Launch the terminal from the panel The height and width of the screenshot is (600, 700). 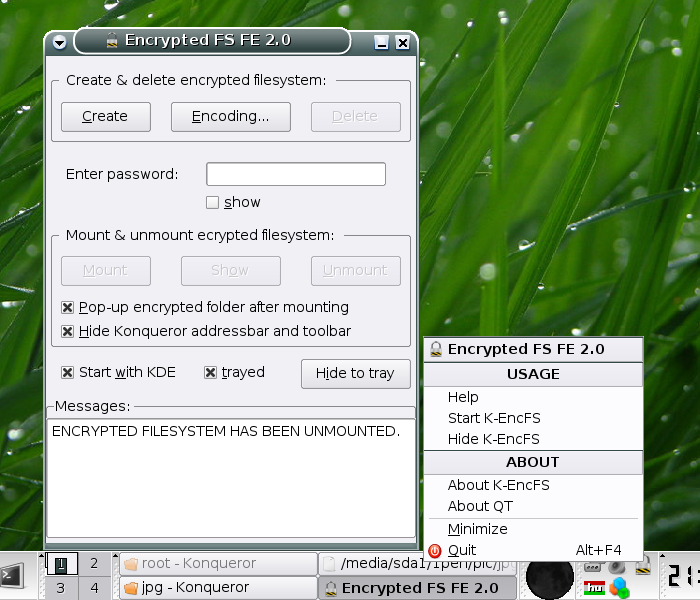coord(12,576)
